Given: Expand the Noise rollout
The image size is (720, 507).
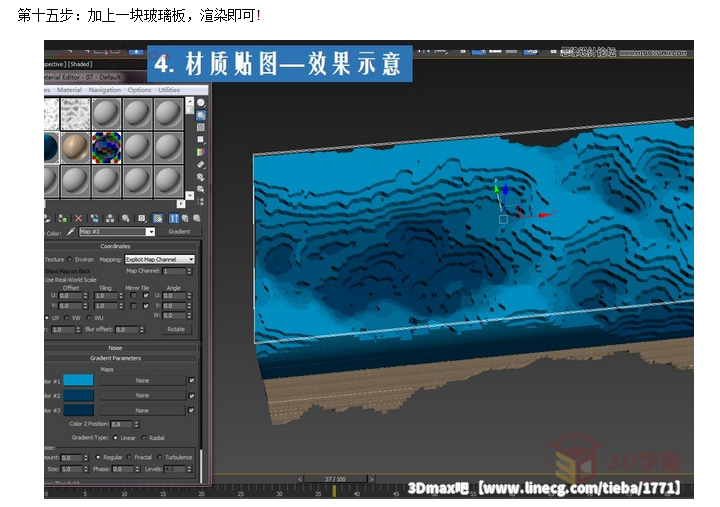Looking at the screenshot, I should (x=115, y=348).
